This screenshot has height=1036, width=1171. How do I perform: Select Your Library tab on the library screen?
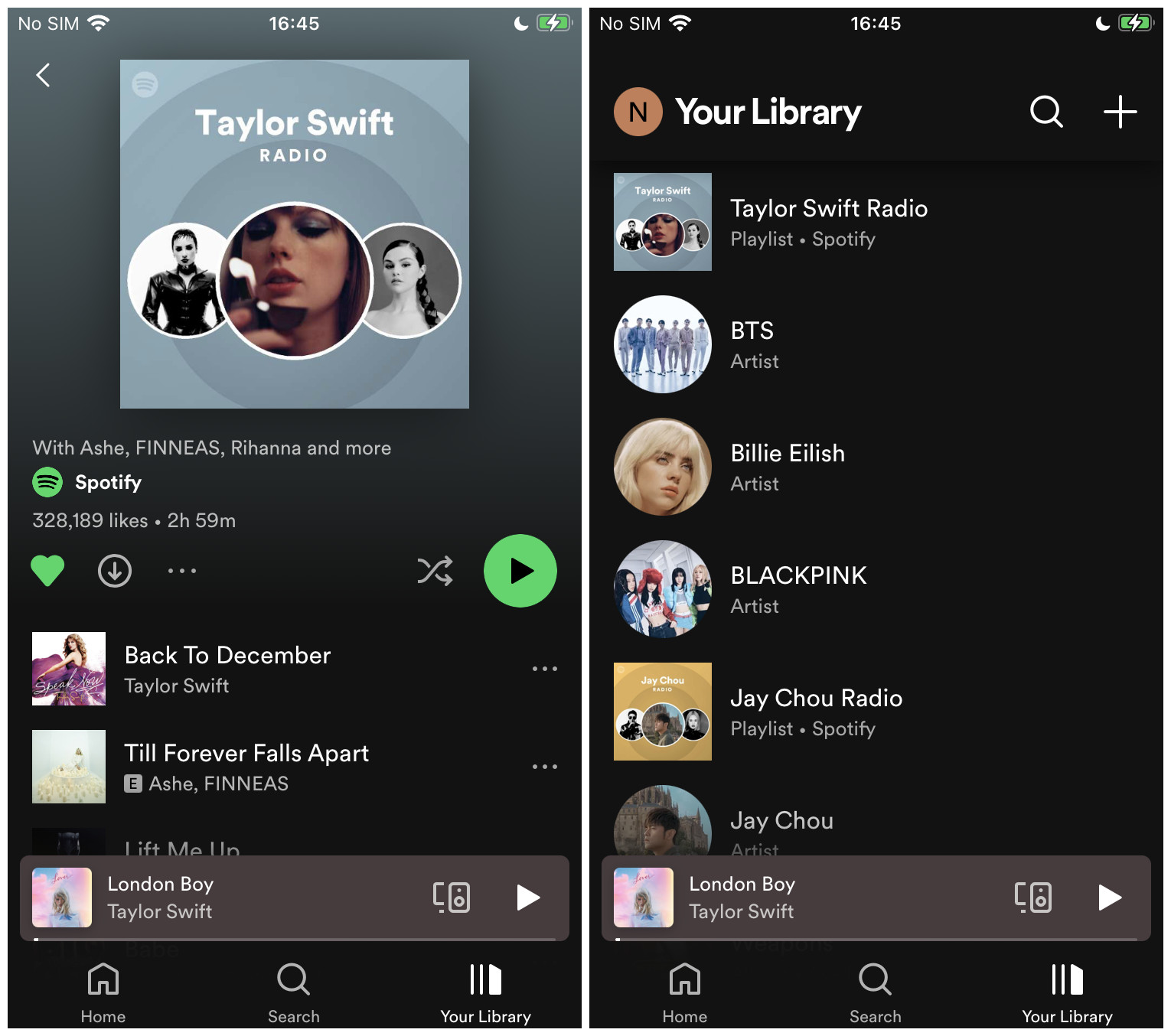pos(1067,993)
